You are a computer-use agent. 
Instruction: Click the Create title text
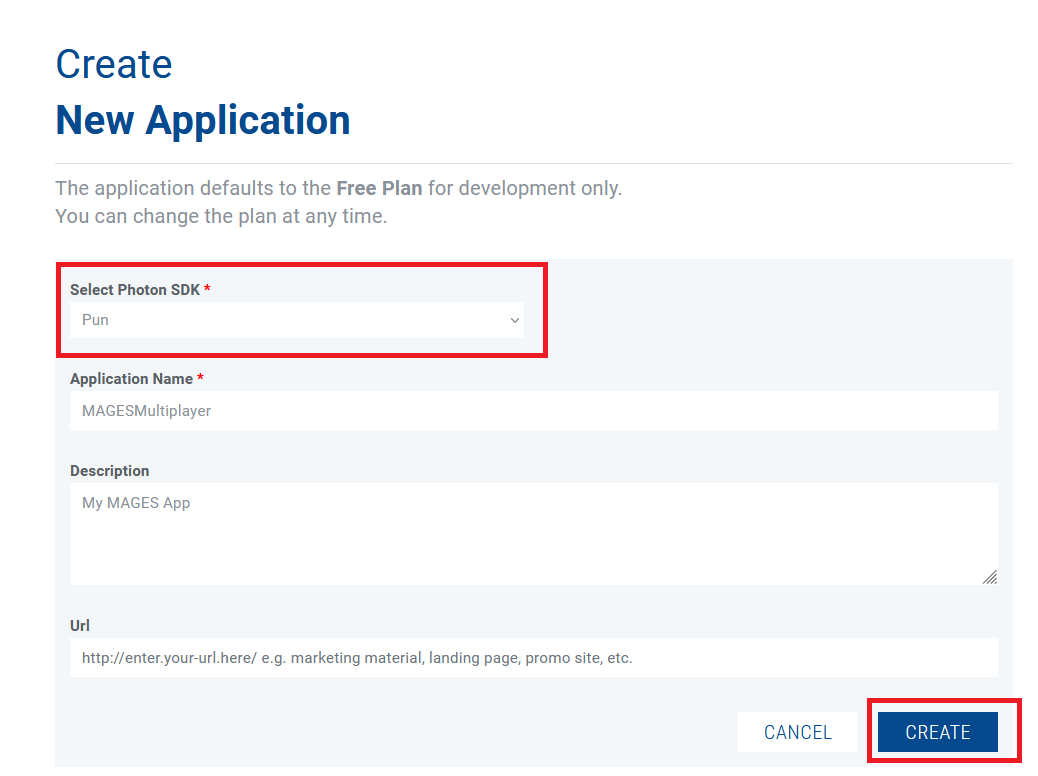click(114, 64)
